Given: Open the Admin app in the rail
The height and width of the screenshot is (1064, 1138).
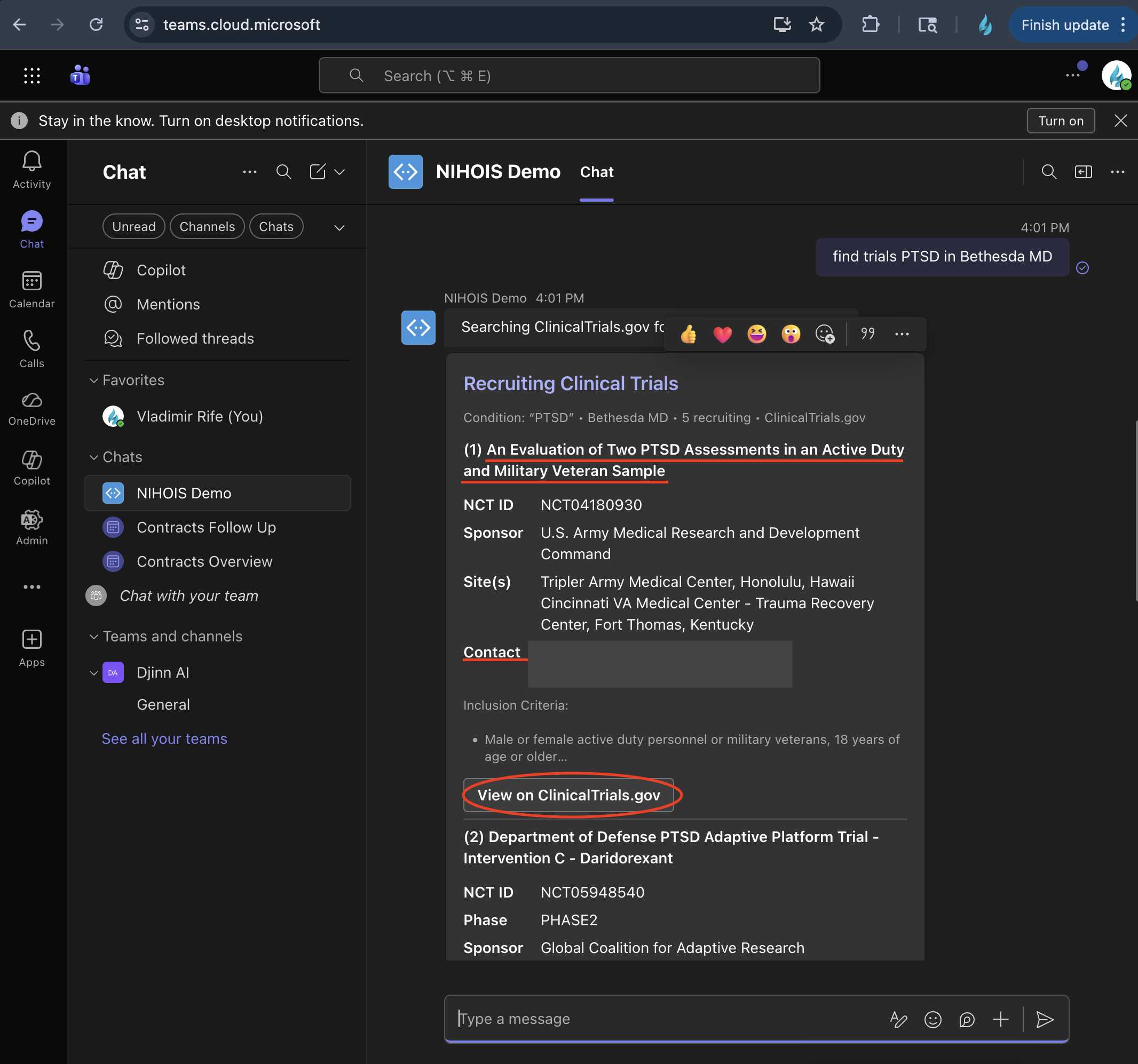Looking at the screenshot, I should pyautogui.click(x=32, y=528).
